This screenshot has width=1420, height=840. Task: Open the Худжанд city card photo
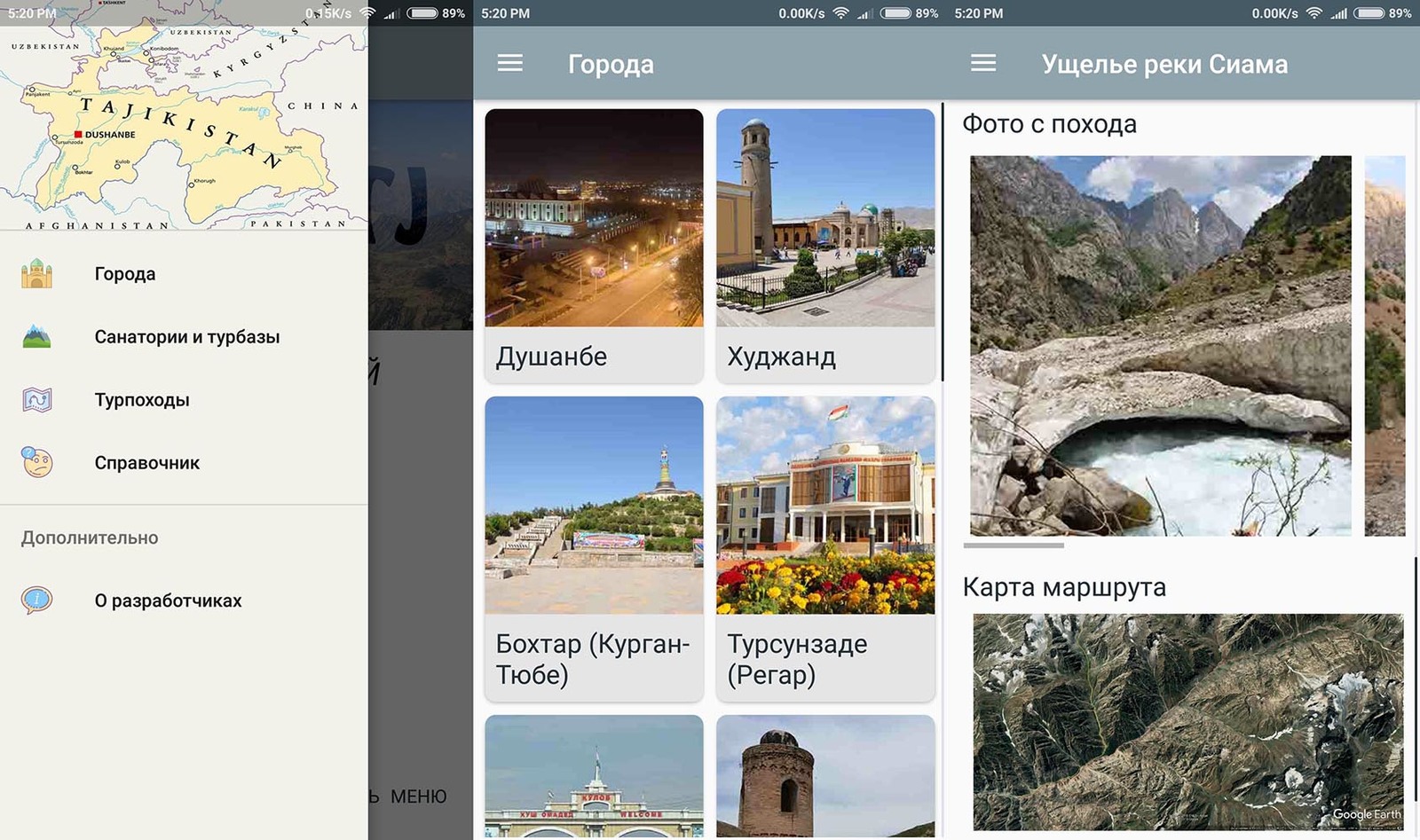[x=825, y=217]
